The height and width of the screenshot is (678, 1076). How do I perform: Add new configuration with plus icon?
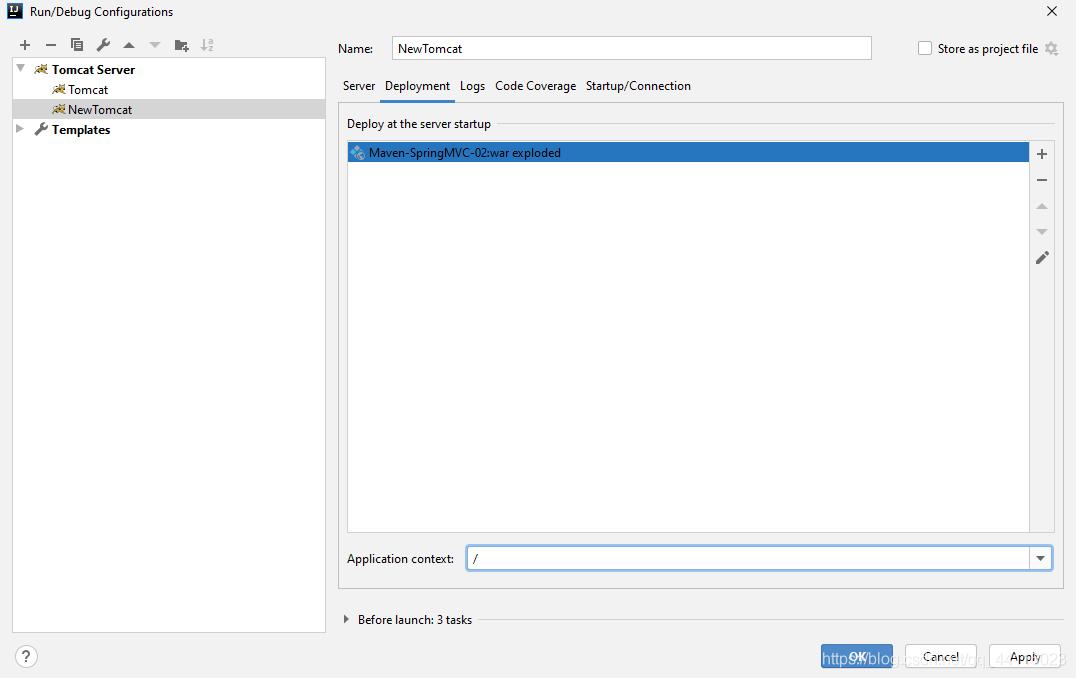(25, 45)
